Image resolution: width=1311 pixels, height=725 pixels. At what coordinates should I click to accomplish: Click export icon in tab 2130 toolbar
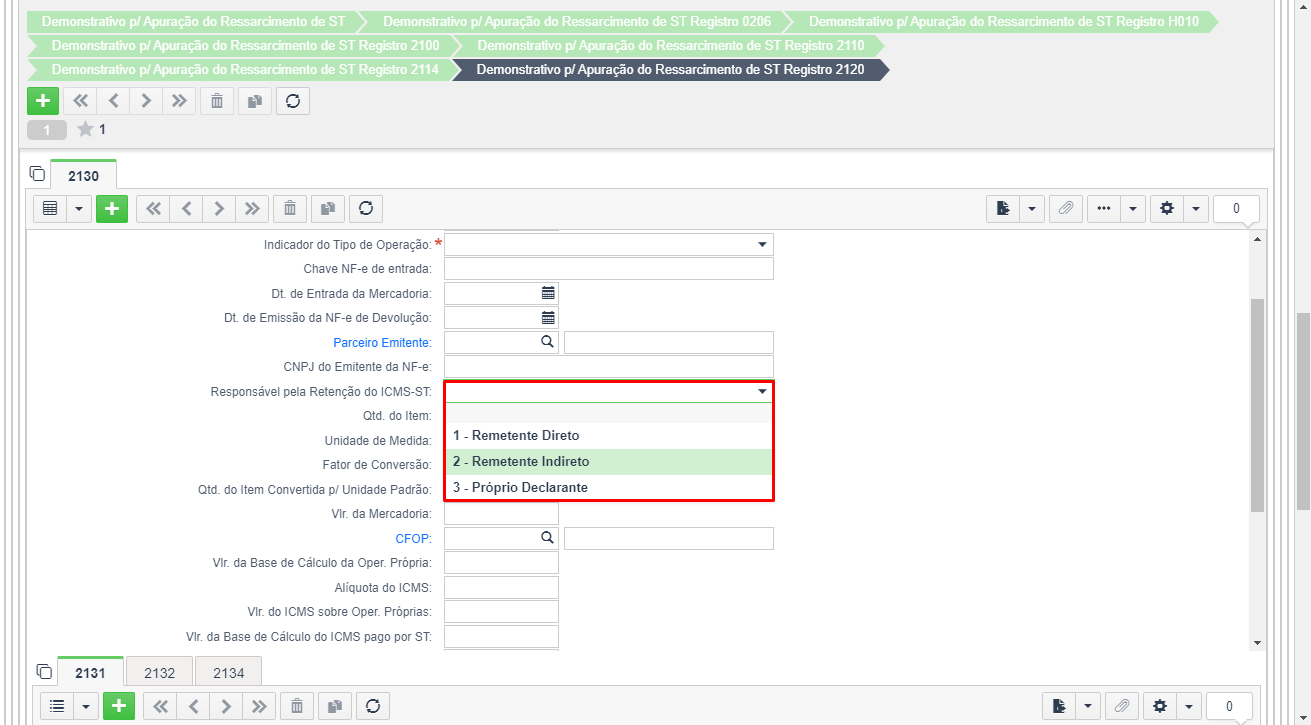[1003, 208]
